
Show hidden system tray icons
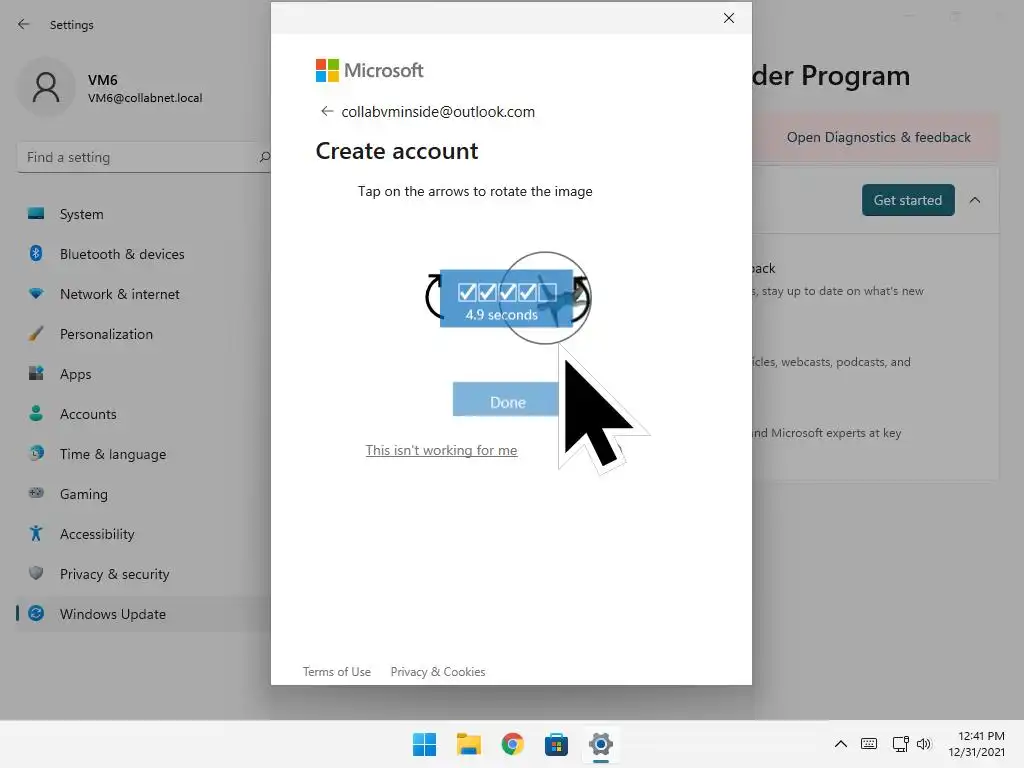(841, 744)
